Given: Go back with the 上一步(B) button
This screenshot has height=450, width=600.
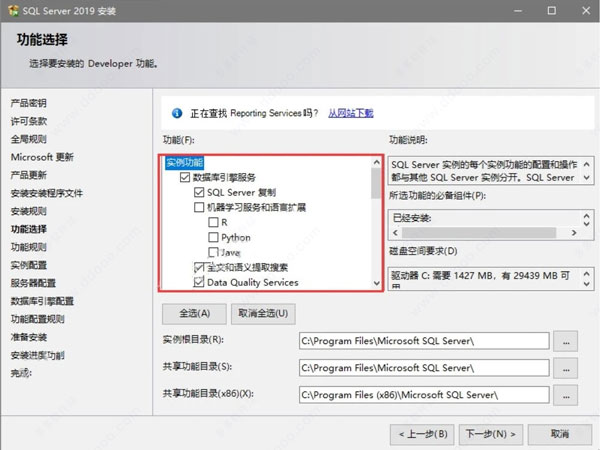Looking at the screenshot, I should point(422,434).
